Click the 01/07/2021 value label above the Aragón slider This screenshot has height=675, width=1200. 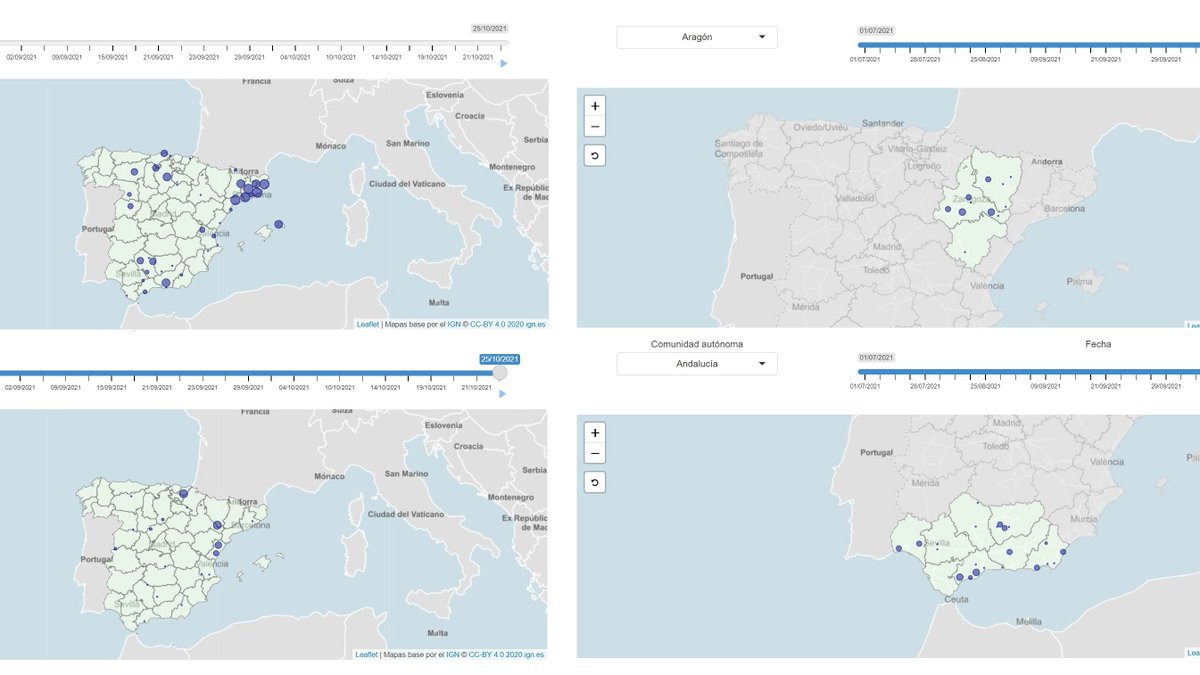click(876, 31)
